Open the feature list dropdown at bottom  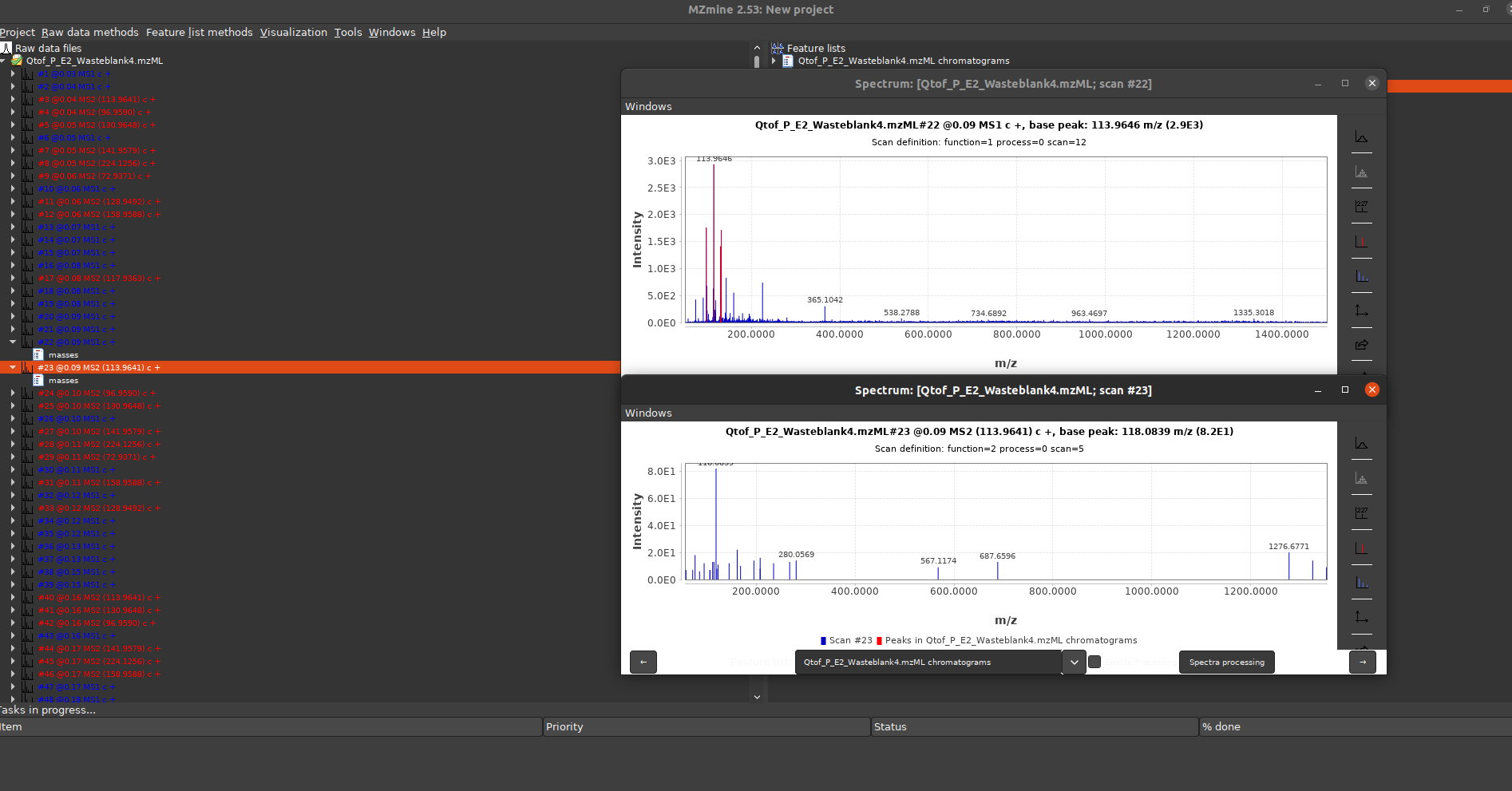pyautogui.click(x=1074, y=662)
